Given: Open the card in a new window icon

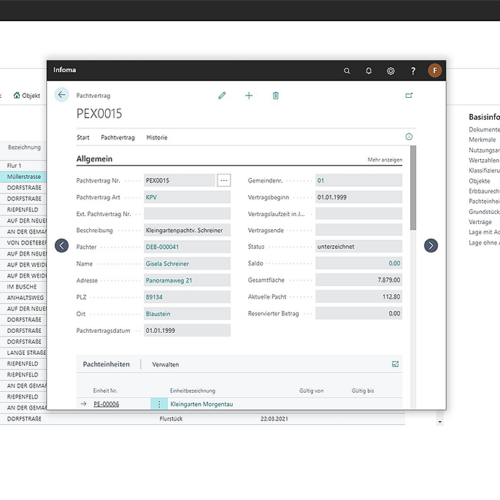Looking at the screenshot, I should point(409,95).
